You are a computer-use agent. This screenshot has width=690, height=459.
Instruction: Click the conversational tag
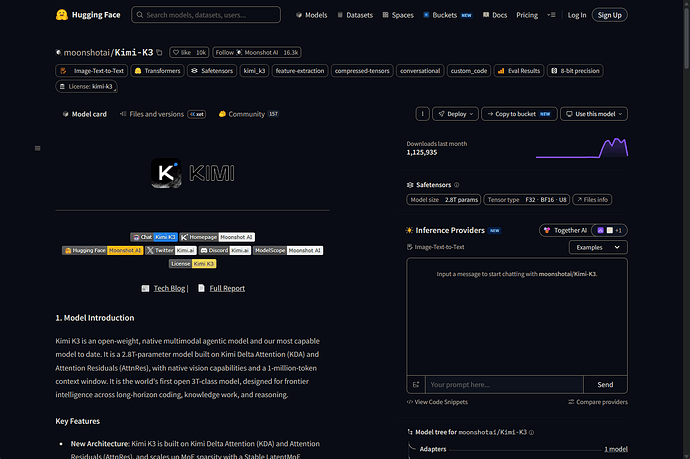(x=420, y=71)
